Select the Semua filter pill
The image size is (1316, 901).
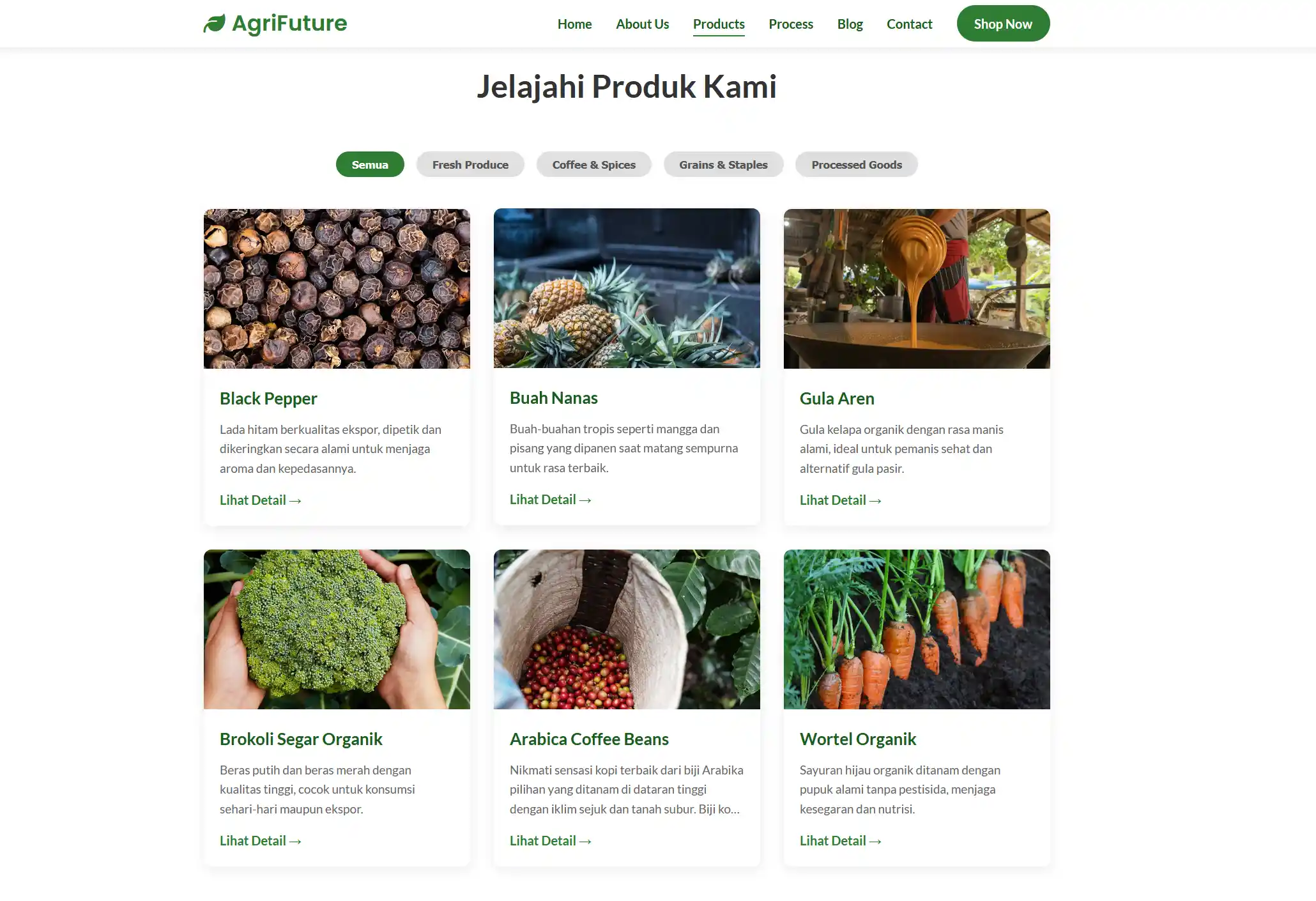coord(370,164)
